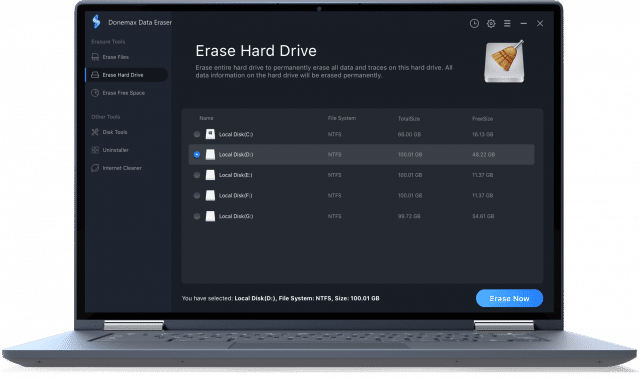Viewport: 640px width, 379px height.
Task: Minimize the Donemax window
Action: click(523, 24)
